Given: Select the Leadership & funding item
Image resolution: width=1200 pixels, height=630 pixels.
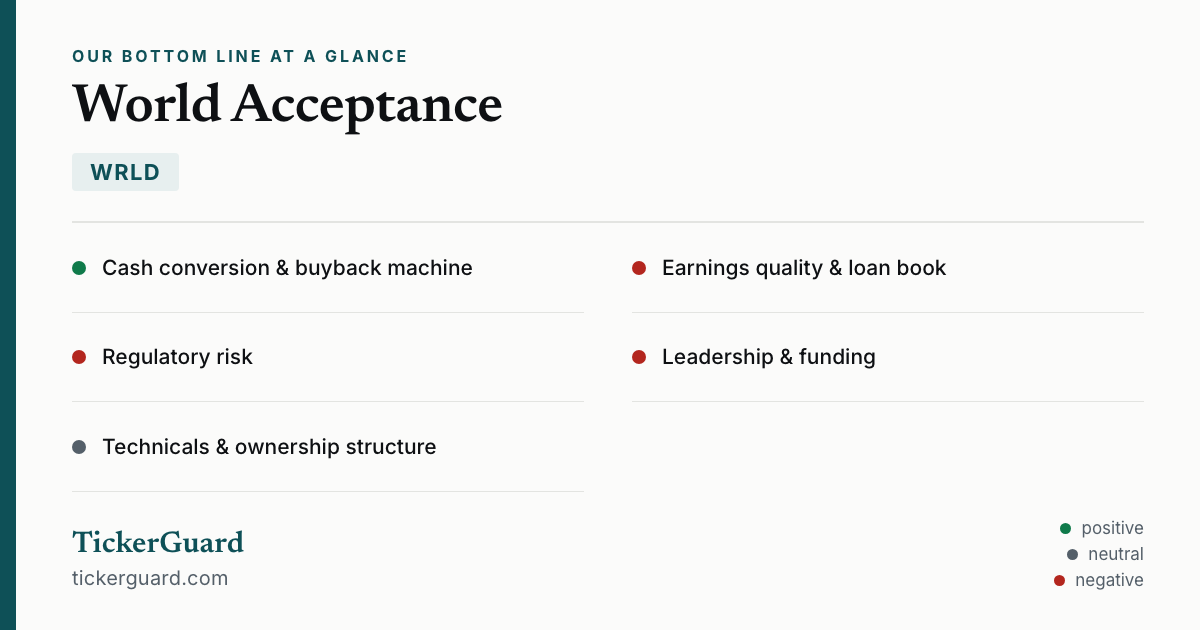Looking at the screenshot, I should click(x=888, y=357).
